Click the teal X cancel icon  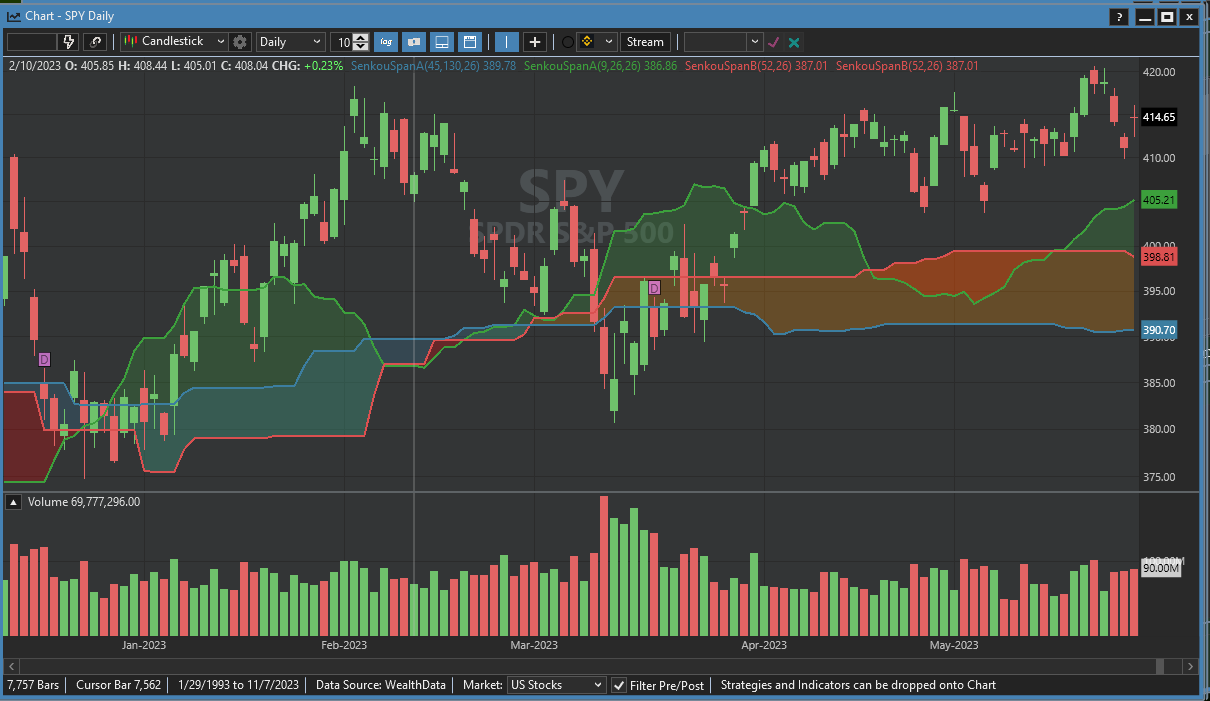(x=794, y=42)
